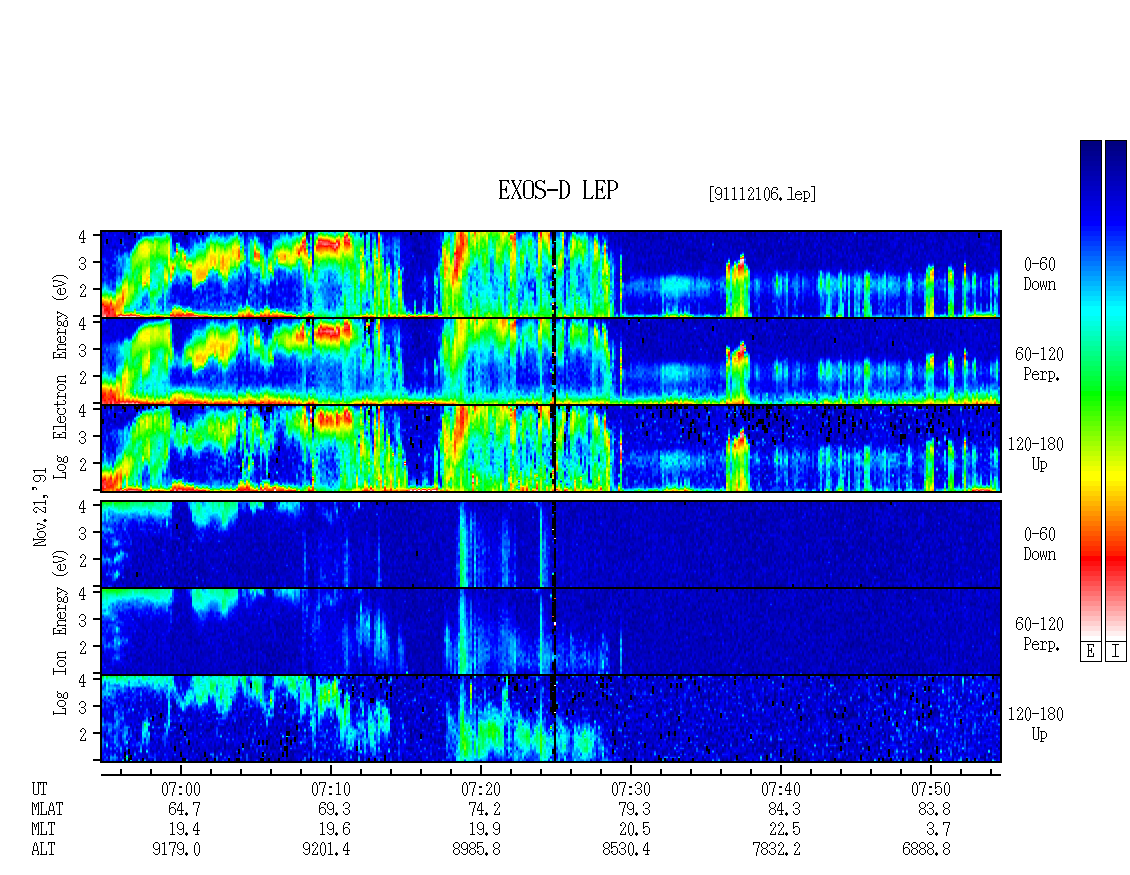The height and width of the screenshot is (875, 1130).
Task: Click the date label Nov. 21, '91
Action: (40, 507)
